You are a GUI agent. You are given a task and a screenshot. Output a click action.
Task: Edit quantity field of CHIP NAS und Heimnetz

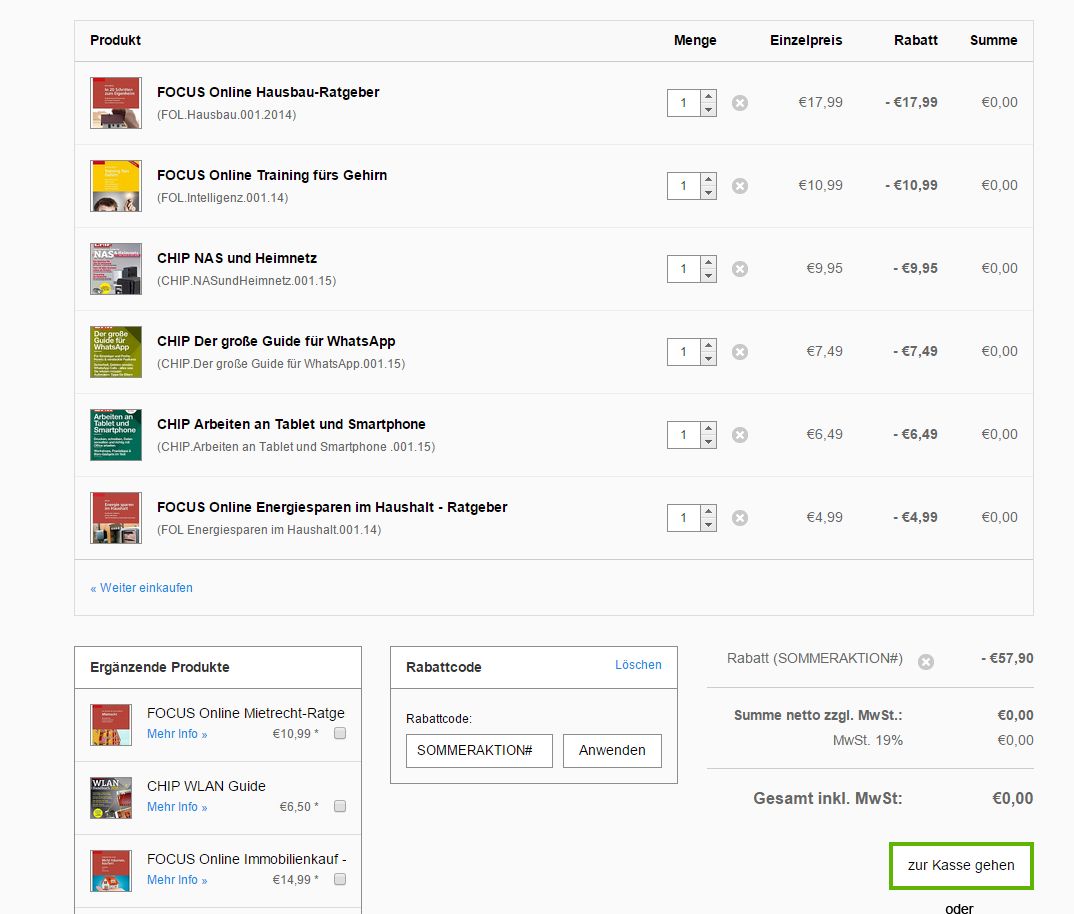point(684,269)
